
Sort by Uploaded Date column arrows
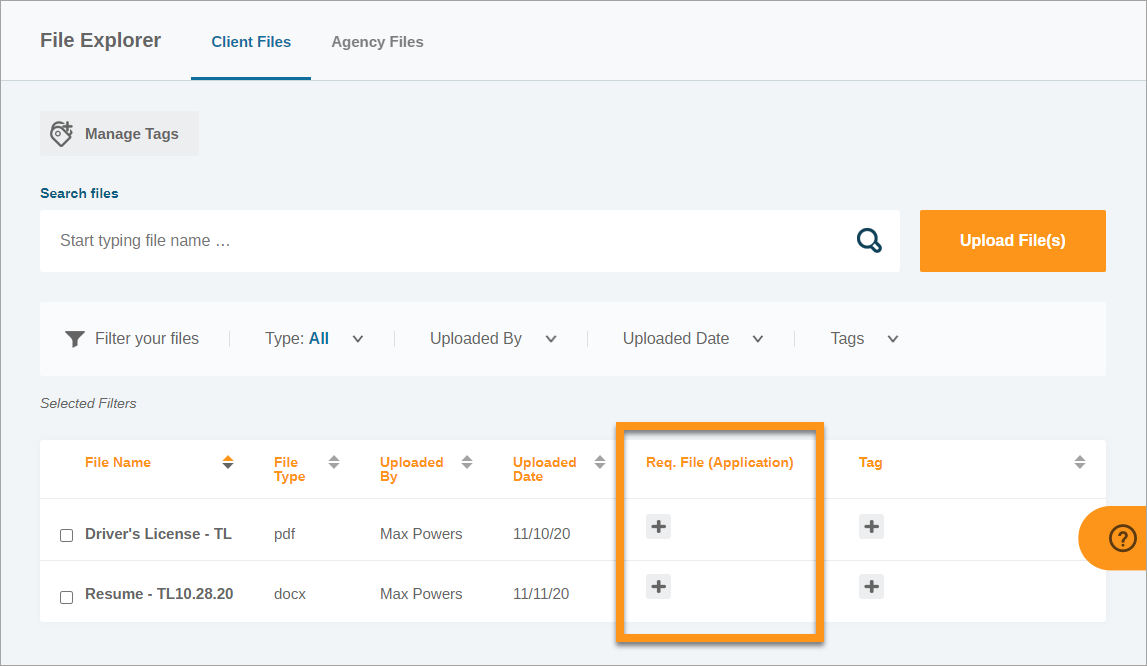[x=600, y=462]
